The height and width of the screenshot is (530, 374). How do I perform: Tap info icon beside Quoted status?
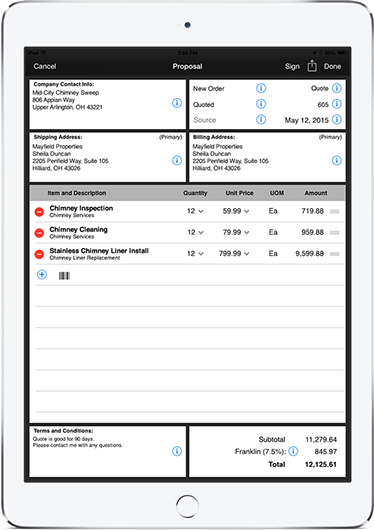click(261, 104)
